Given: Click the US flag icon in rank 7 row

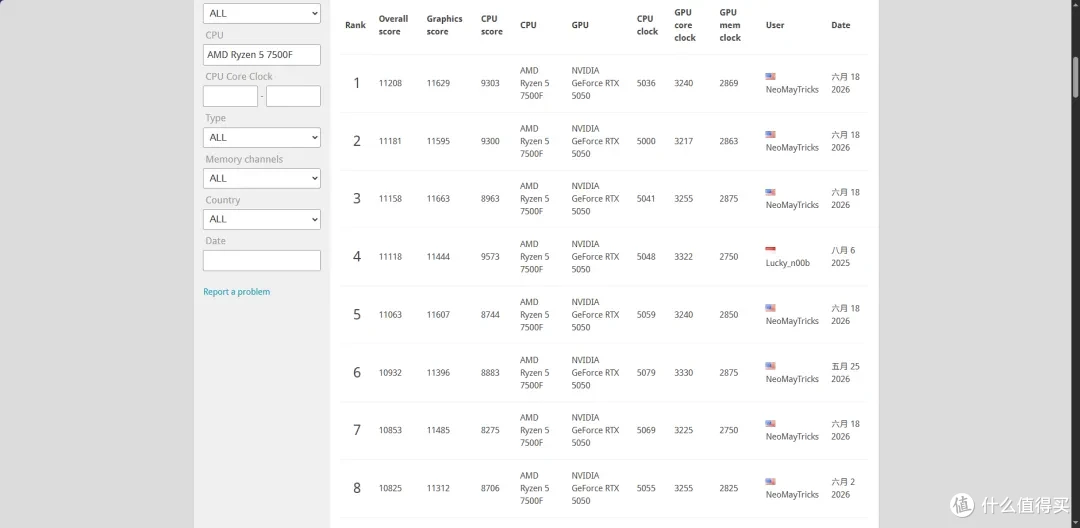Looking at the screenshot, I should (x=770, y=423).
